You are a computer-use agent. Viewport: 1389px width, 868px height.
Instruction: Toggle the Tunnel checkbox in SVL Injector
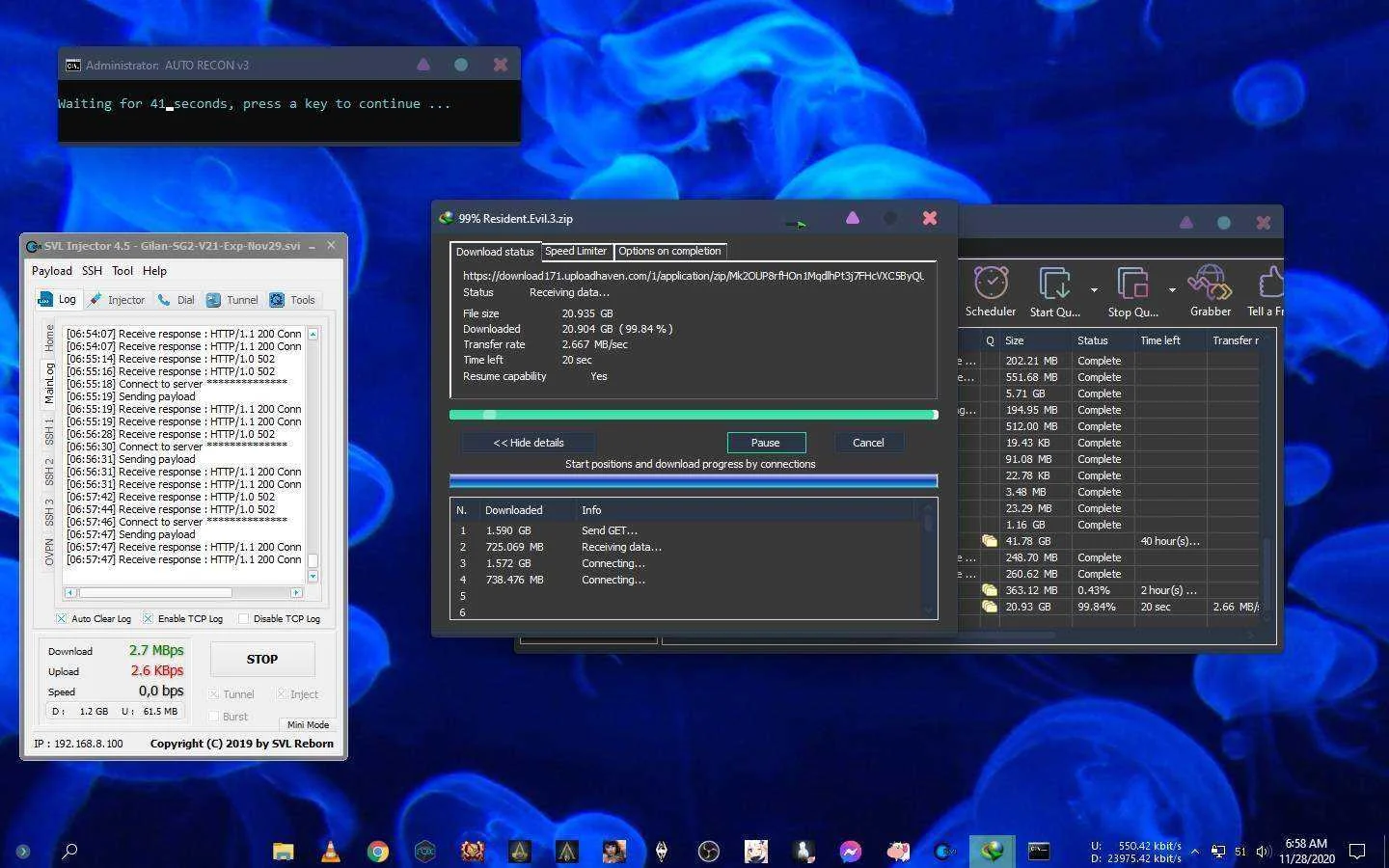coord(214,694)
